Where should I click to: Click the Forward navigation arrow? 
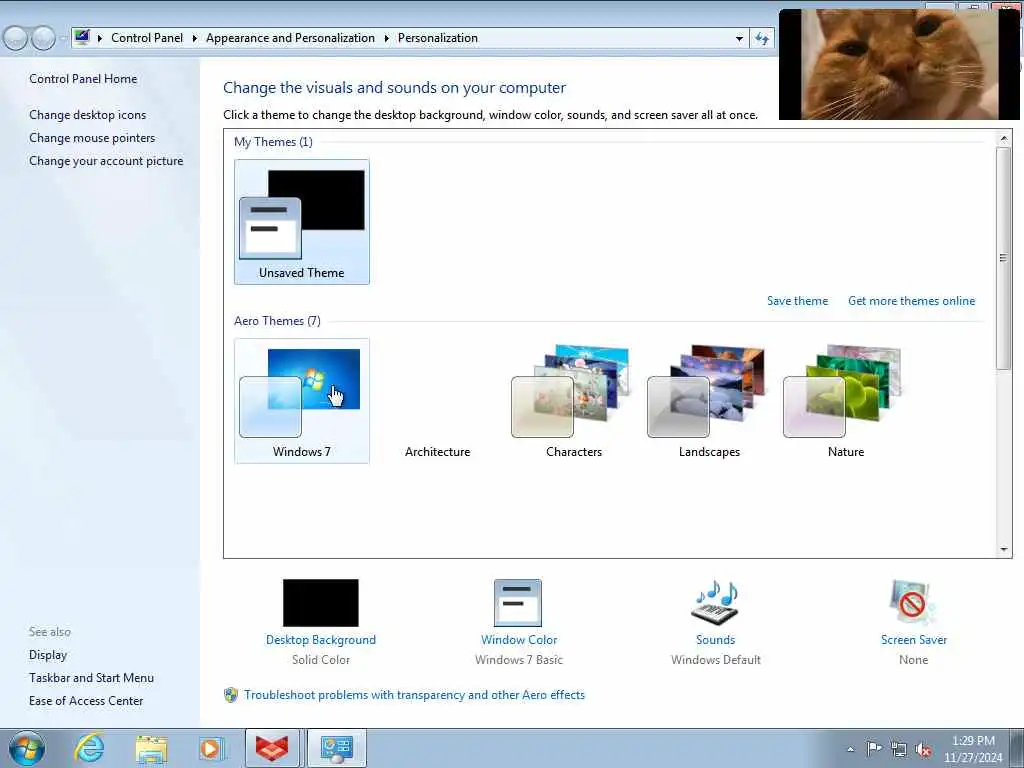click(x=44, y=39)
